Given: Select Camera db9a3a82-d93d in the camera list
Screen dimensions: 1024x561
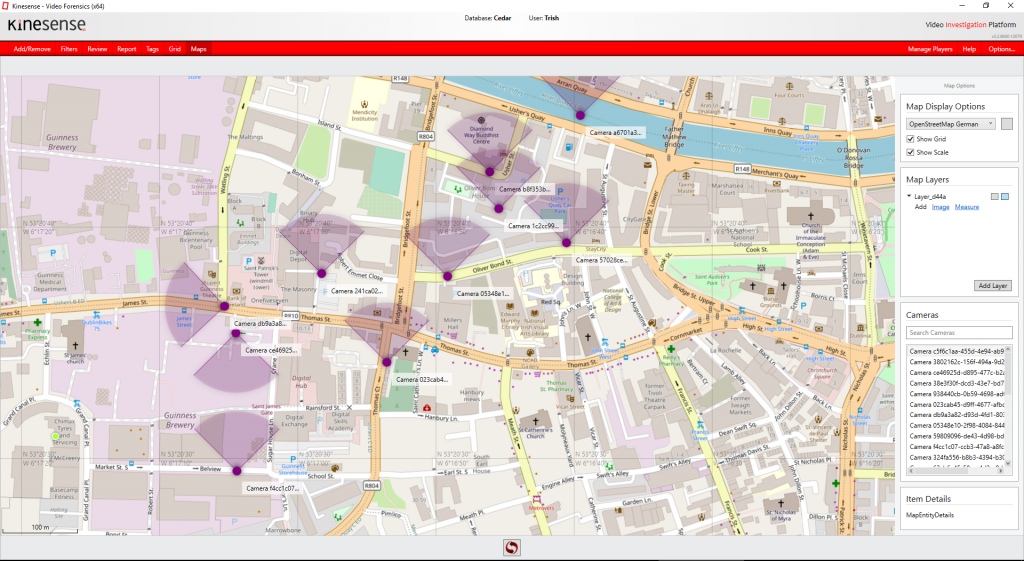Looking at the screenshot, I should tap(956, 415).
